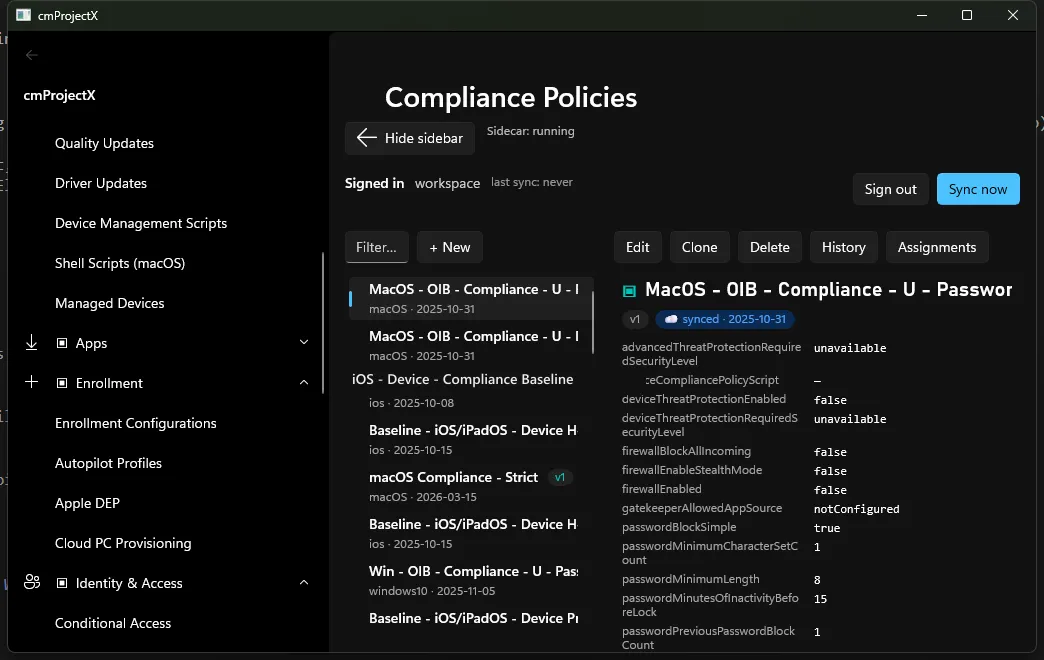This screenshot has width=1044, height=660.
Task: Click the cmProjectX app icon in the title bar
Action: pyautogui.click(x=23, y=15)
